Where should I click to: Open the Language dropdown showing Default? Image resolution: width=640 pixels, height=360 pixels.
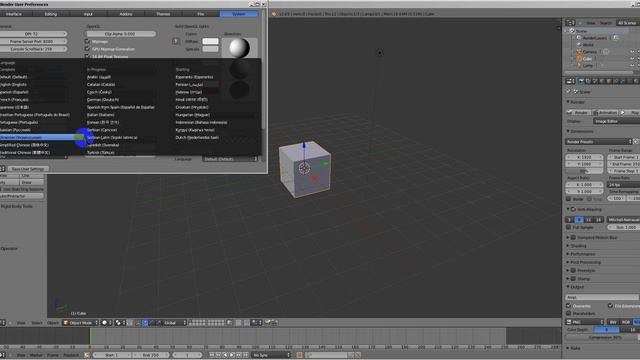230,159
